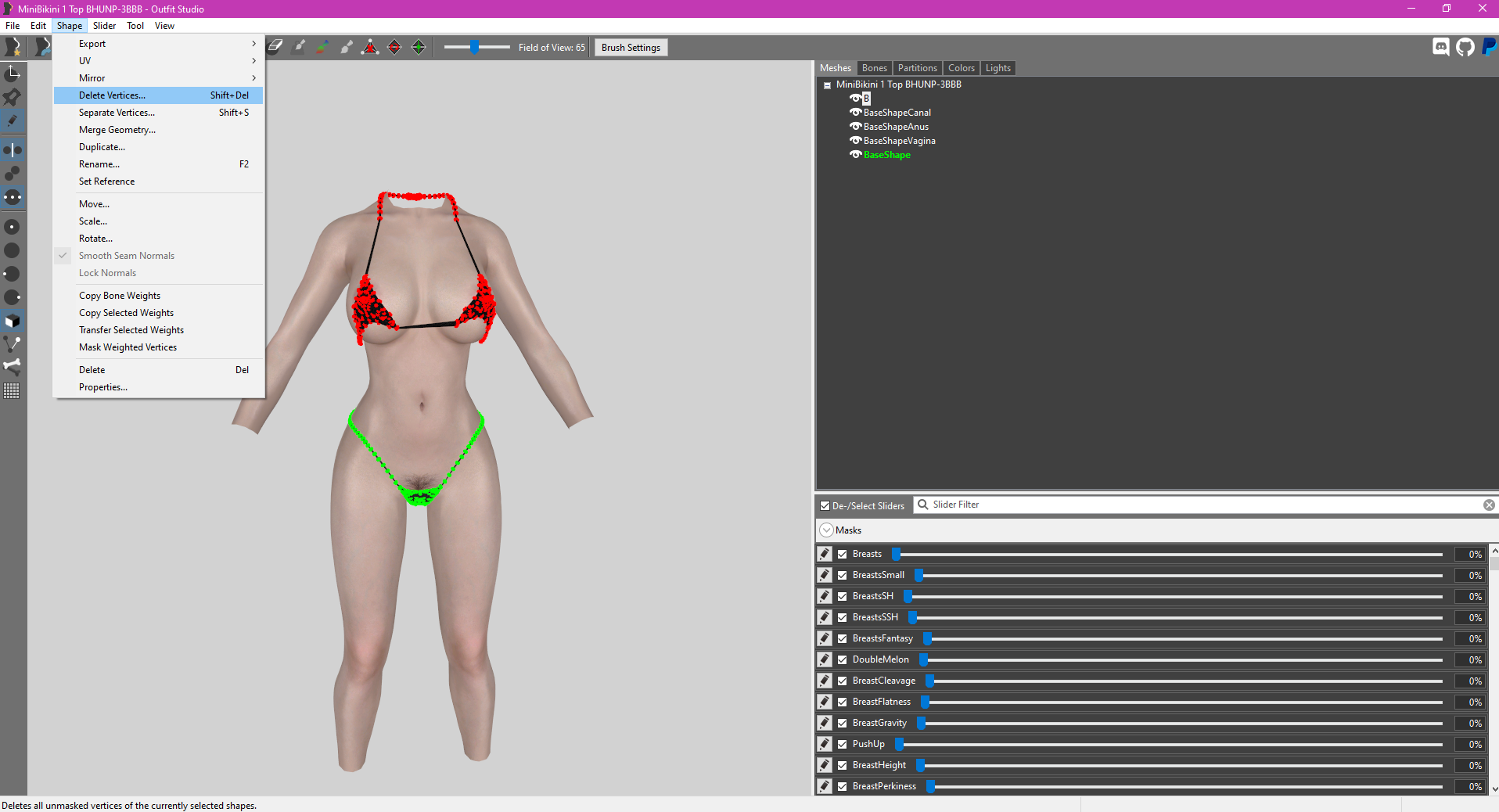Select the Flip Edge tool
Viewport: 1499px width, 812px height.
pos(394,47)
